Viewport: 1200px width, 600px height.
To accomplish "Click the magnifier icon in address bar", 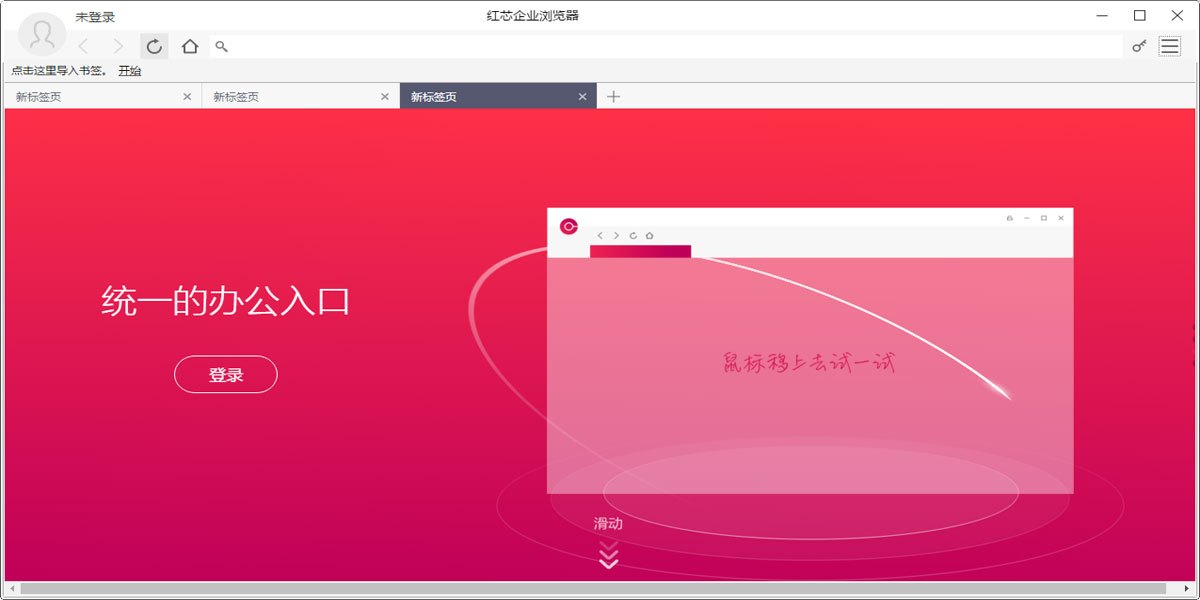I will point(222,46).
